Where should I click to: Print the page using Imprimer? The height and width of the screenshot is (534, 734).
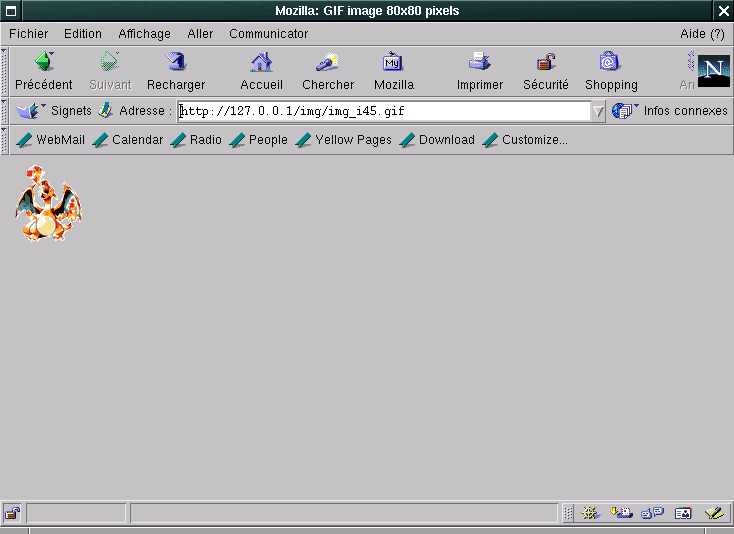[x=479, y=63]
